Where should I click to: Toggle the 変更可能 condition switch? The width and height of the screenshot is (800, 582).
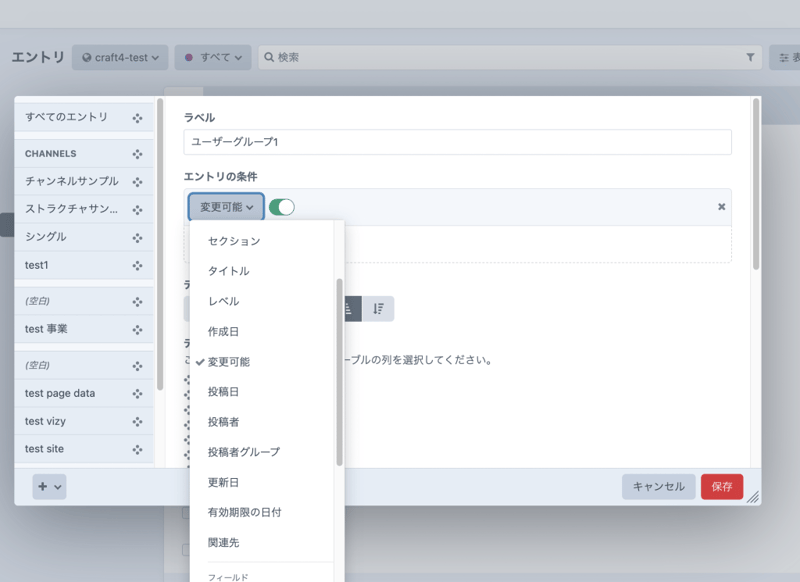tap(282, 207)
